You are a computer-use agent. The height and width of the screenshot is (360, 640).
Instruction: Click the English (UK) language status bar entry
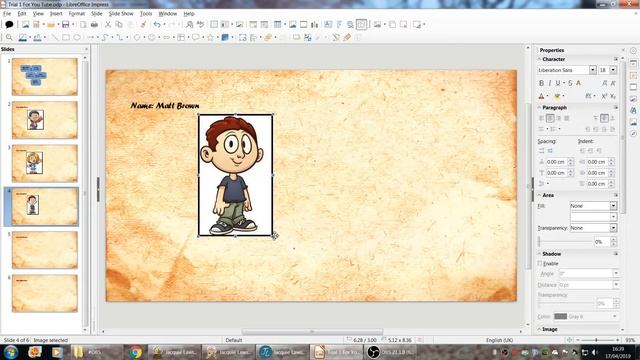(x=499, y=340)
